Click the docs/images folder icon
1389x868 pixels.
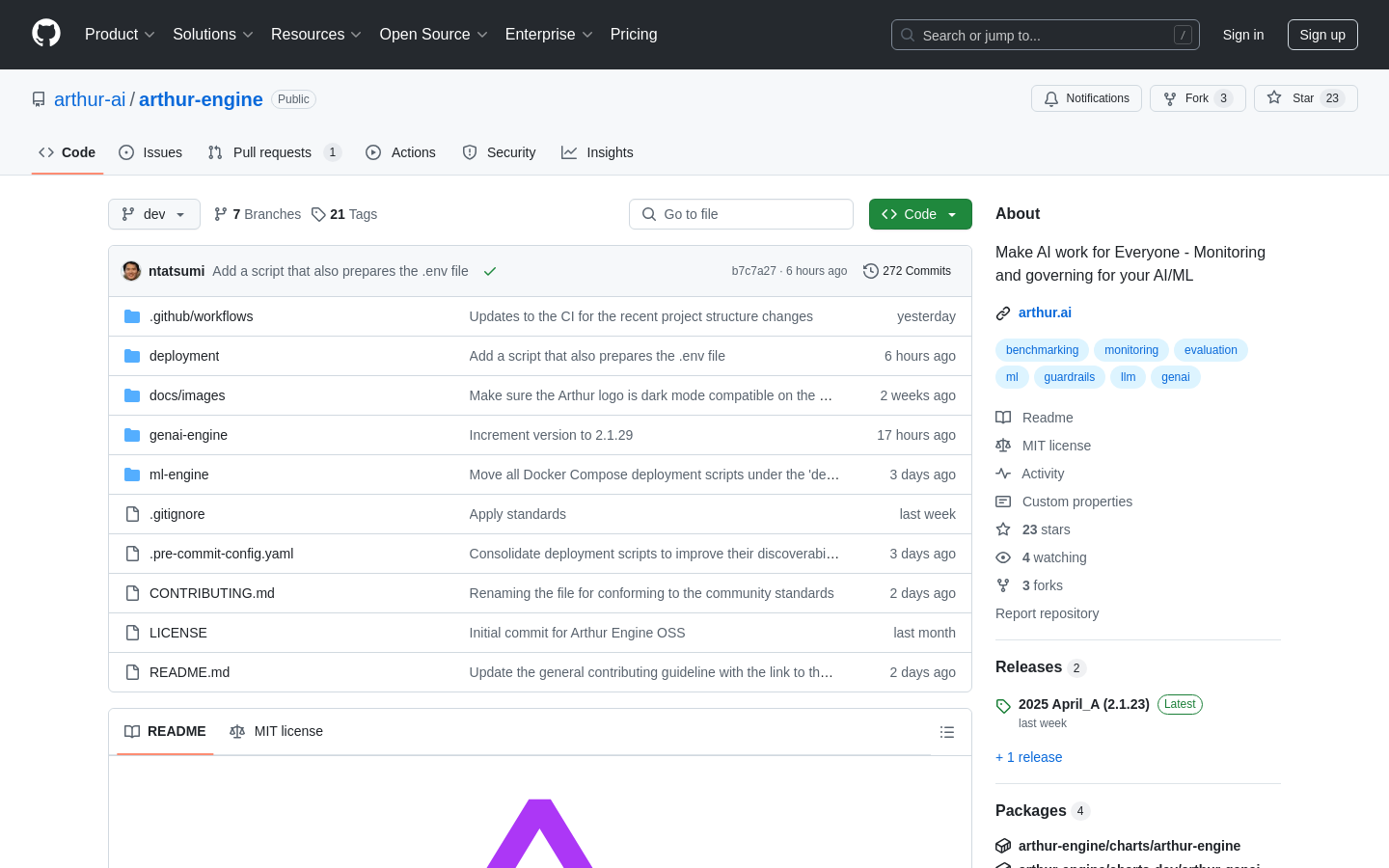(x=132, y=395)
